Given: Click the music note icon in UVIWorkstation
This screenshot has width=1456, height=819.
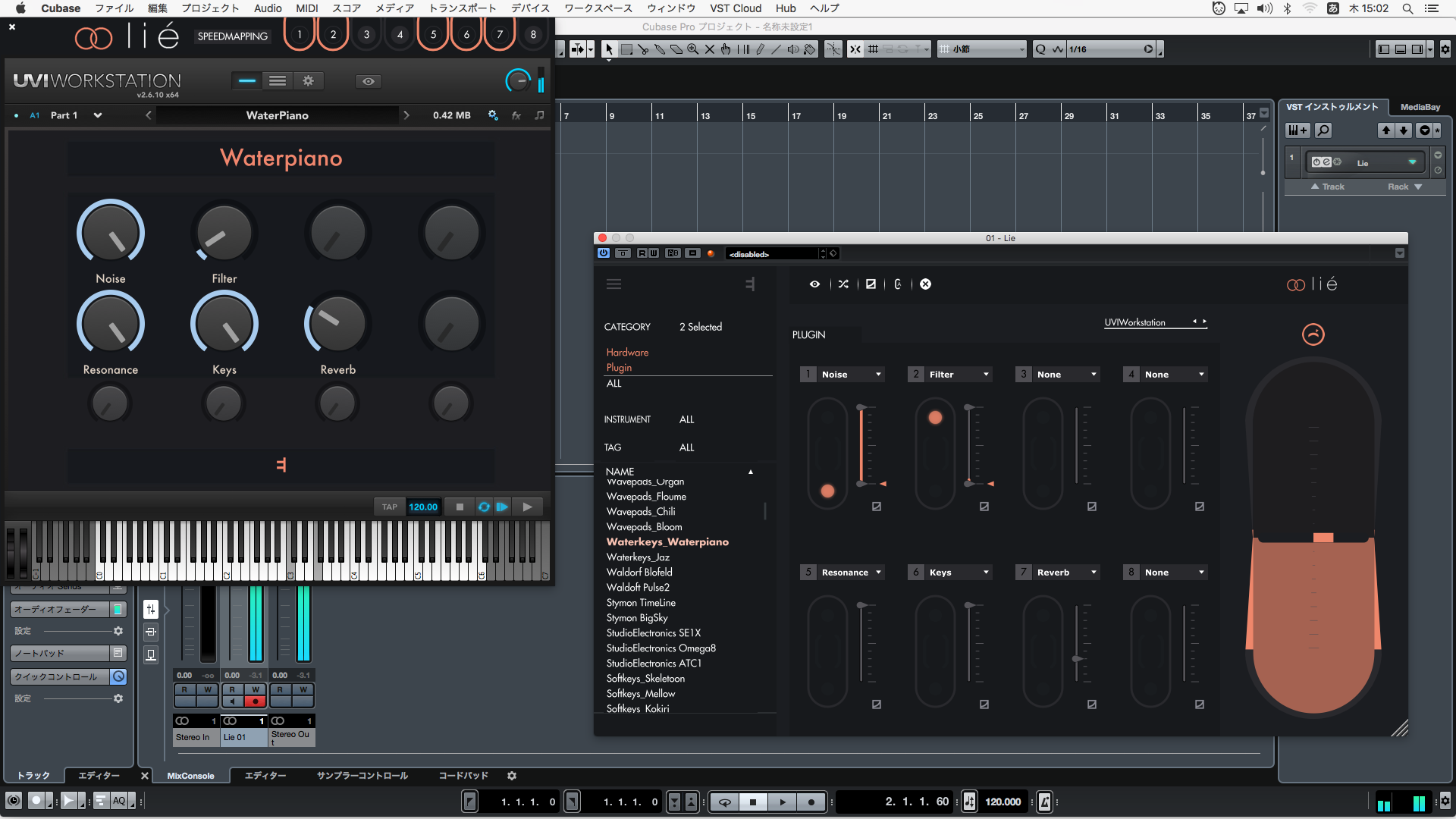Looking at the screenshot, I should 539,115.
